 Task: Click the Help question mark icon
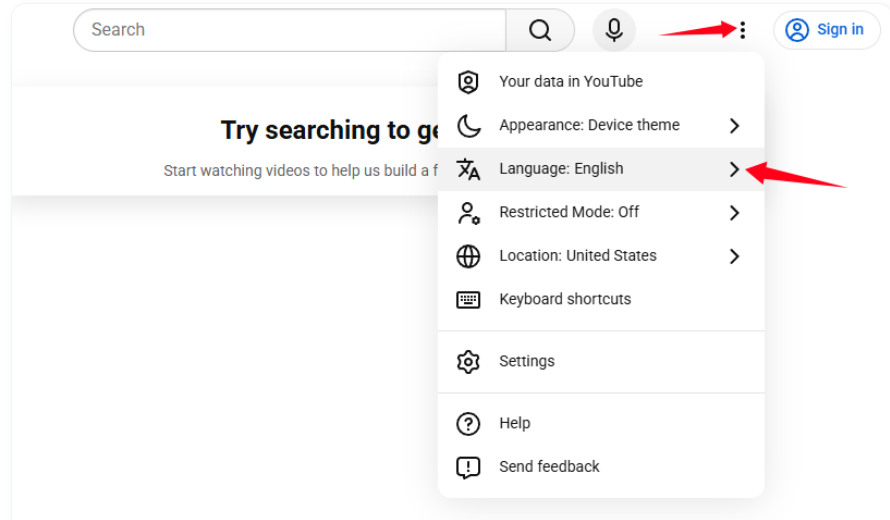point(468,423)
